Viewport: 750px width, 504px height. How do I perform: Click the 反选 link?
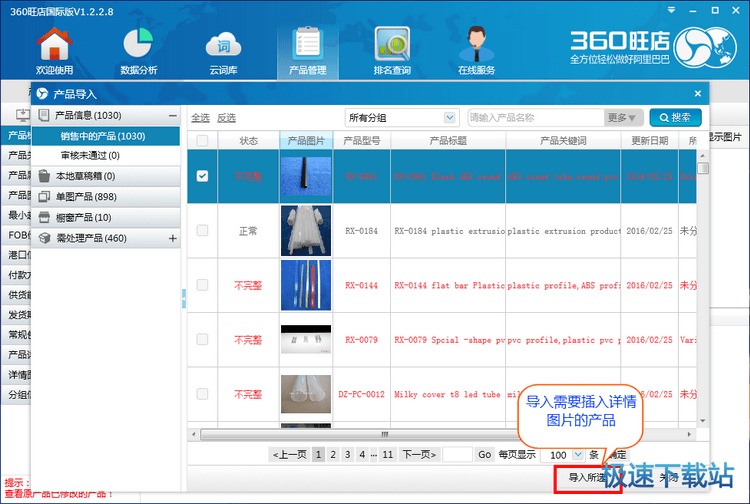point(226,118)
